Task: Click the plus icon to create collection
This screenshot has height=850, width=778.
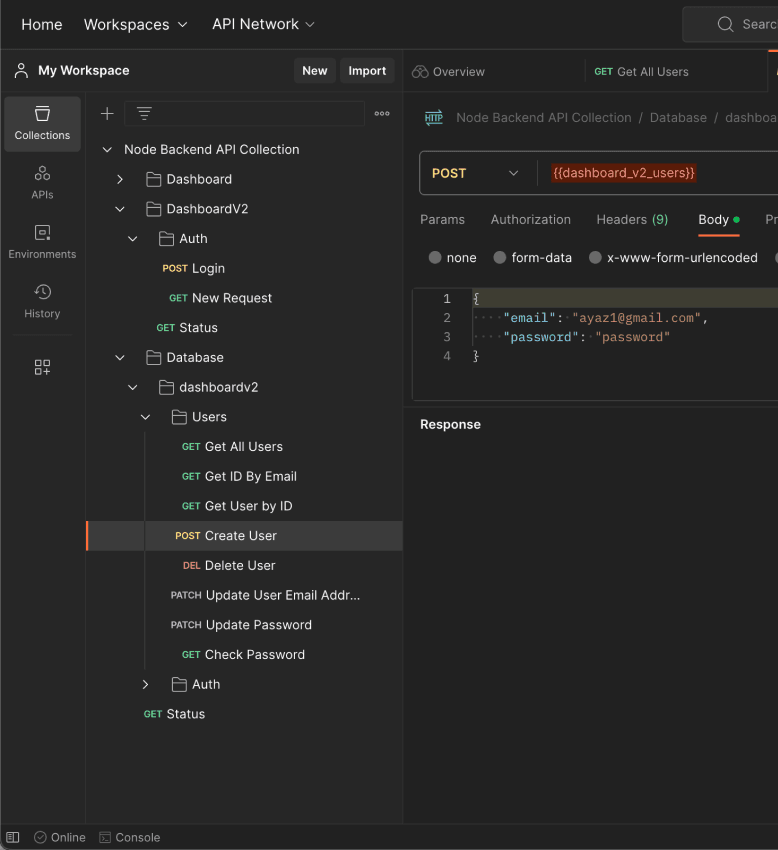Action: 107,114
